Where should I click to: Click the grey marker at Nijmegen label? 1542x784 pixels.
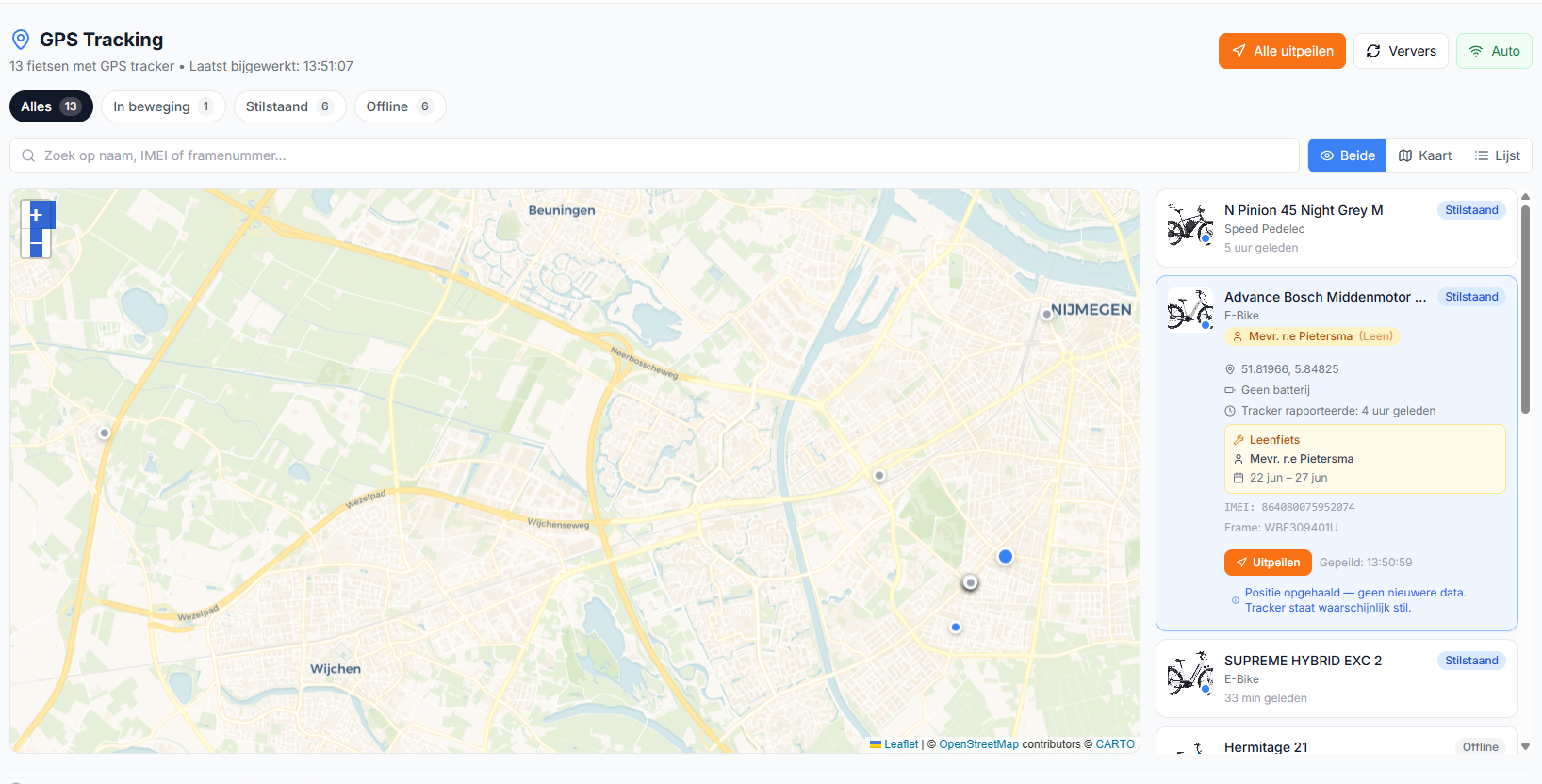tap(1046, 314)
